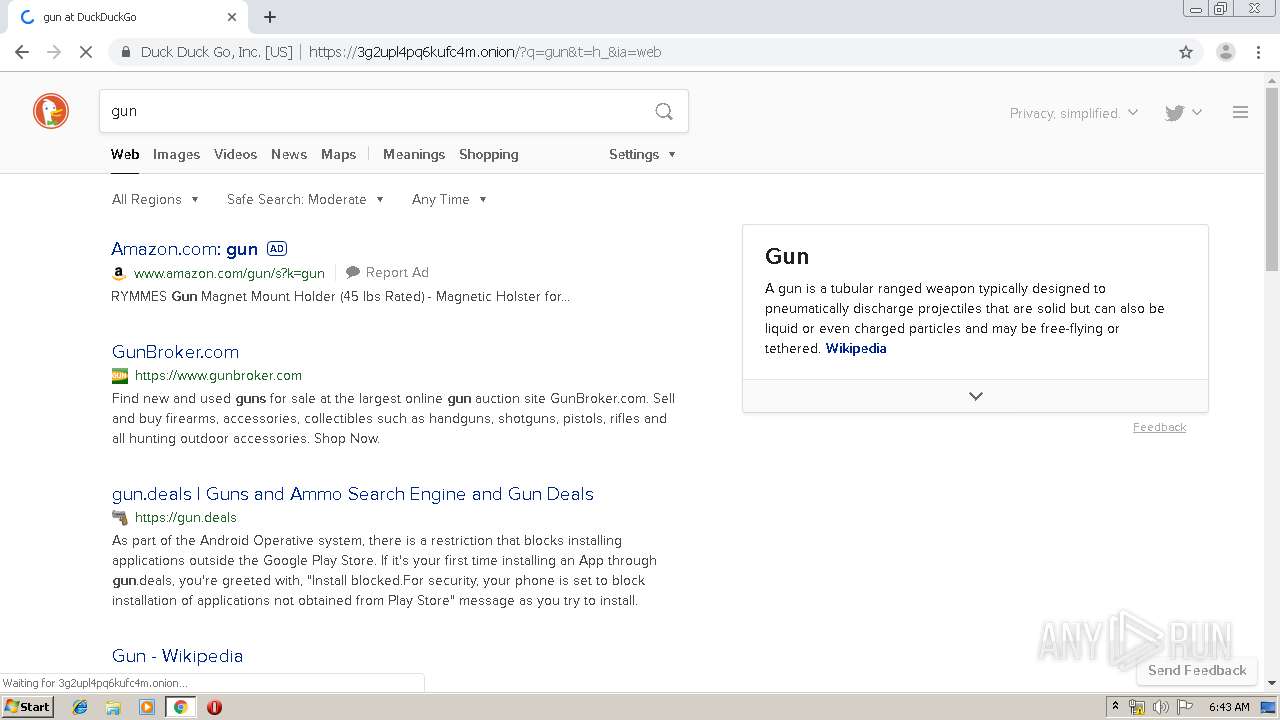
Task: Click the Chrome taskbar icon
Action: coord(180,707)
